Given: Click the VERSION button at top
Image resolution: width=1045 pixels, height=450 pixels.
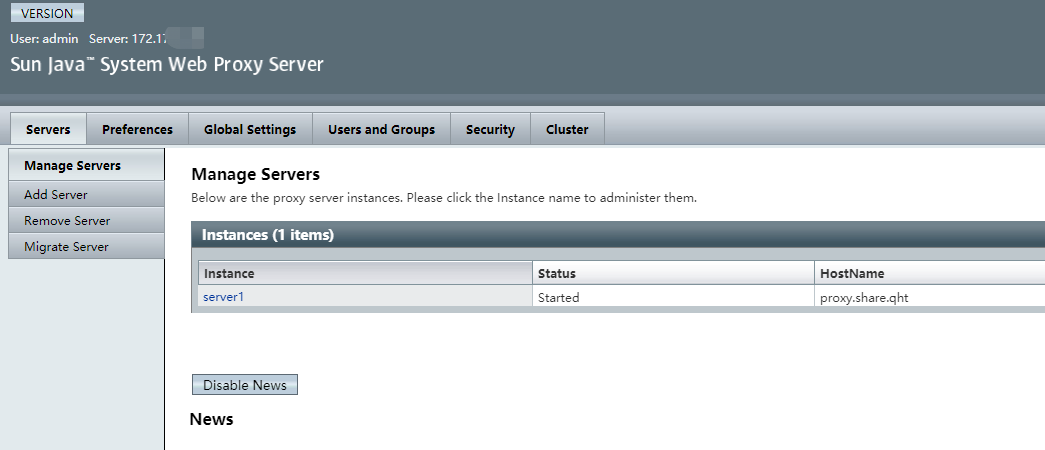Looking at the screenshot, I should click(x=47, y=14).
